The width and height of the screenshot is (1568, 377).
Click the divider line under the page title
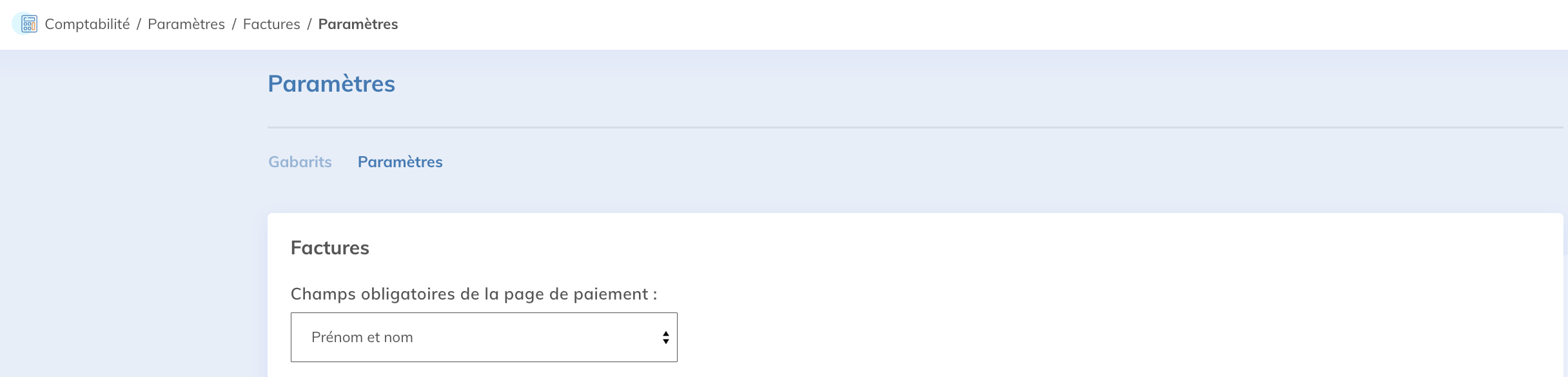903,127
